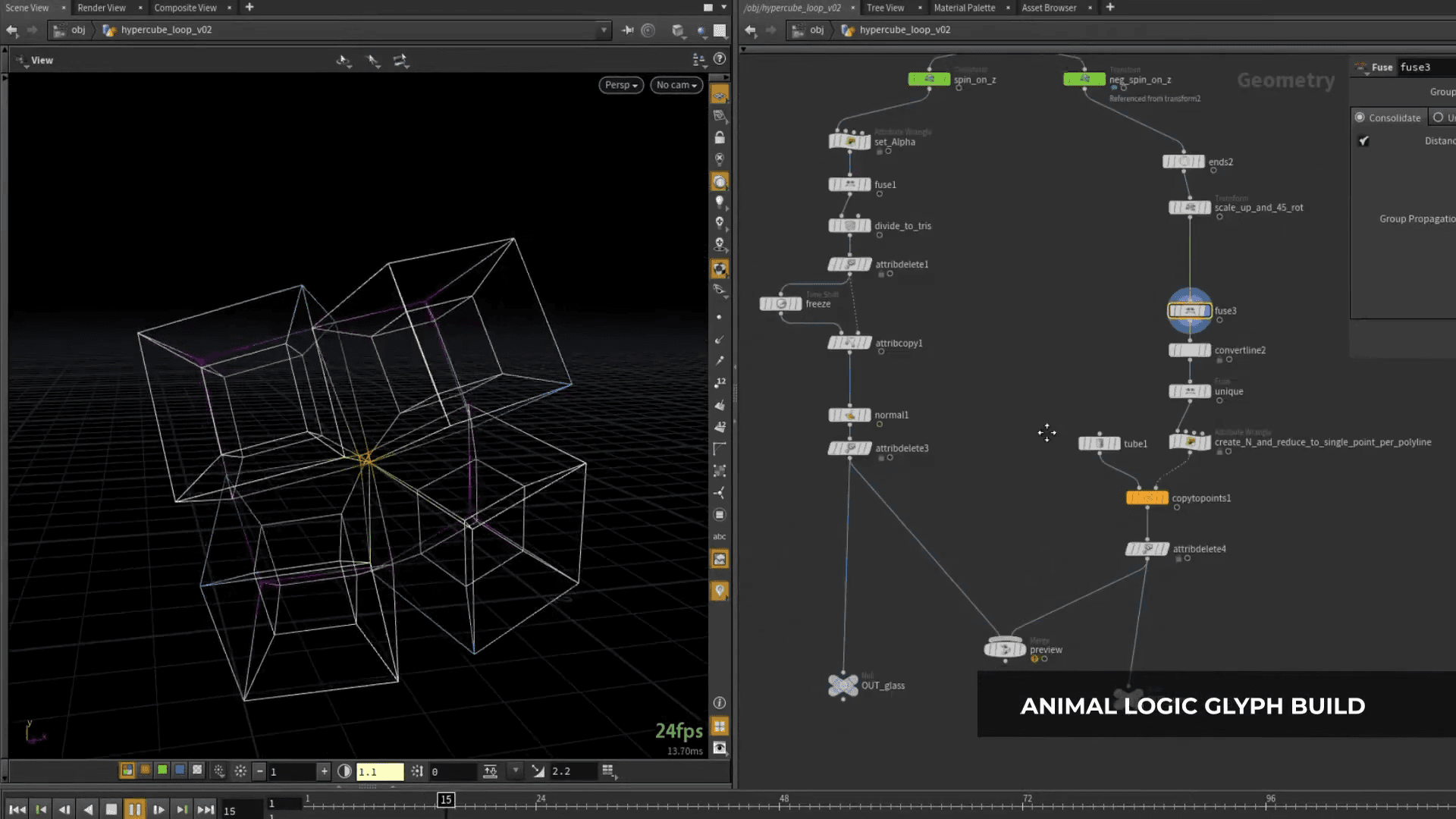Toggle the Distance checkbox in Fuse parameters

(1363, 141)
